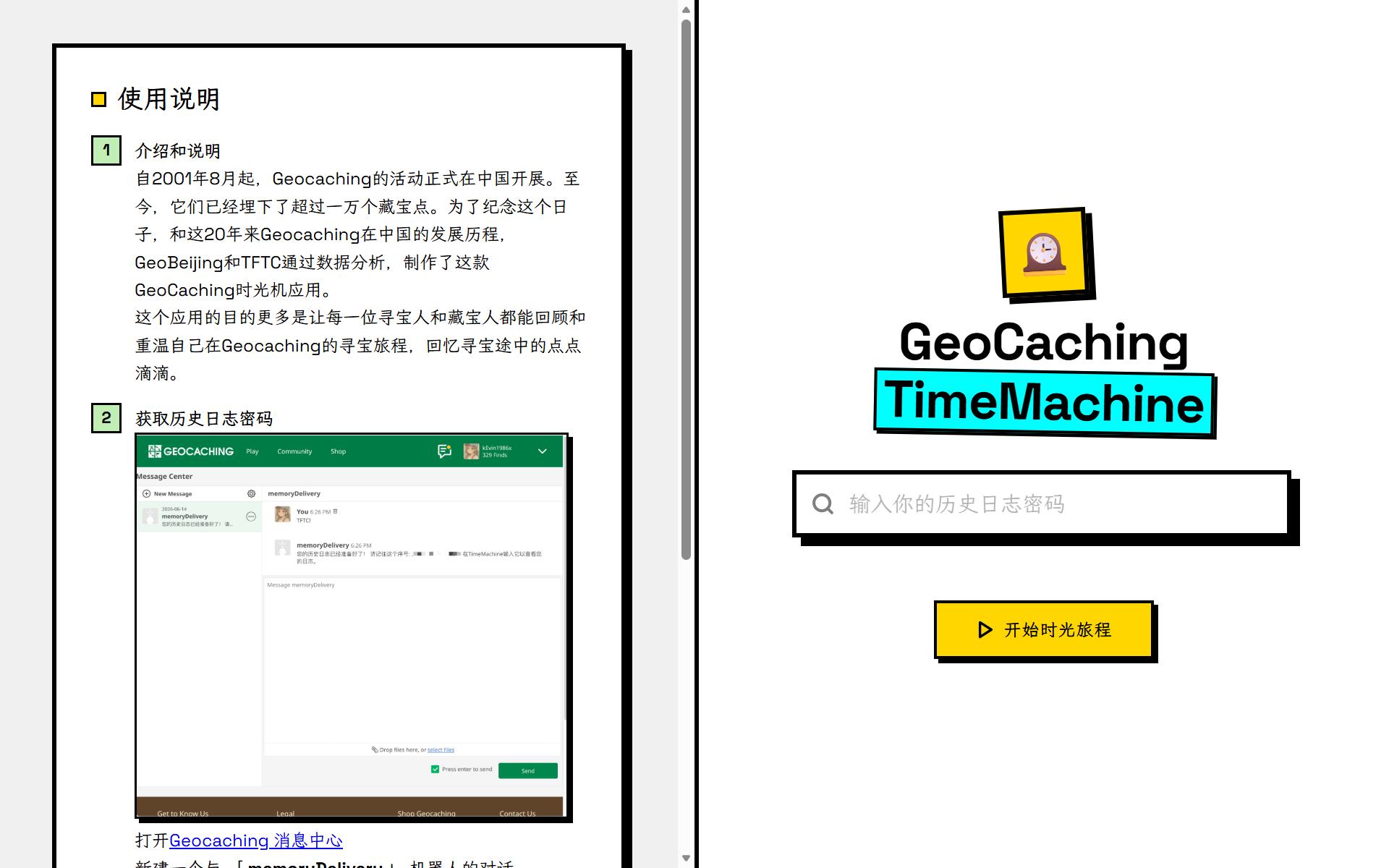The width and height of the screenshot is (1389, 868).
Task: Click the 获取历史日志密码 step title
Action: (204, 419)
